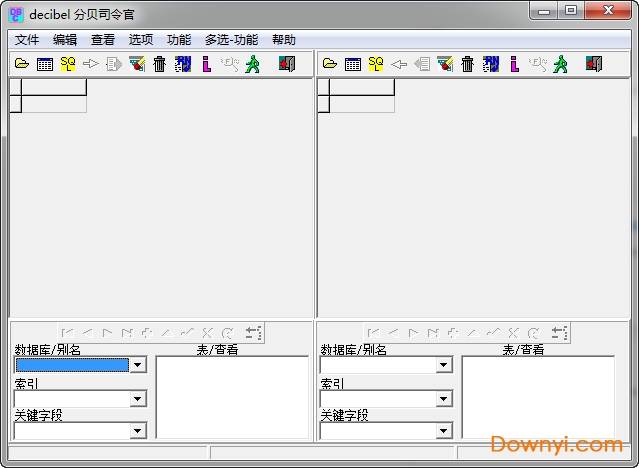639x468 pixels.
Task: Click exit door icon in left pane toolbar
Action: (x=287, y=64)
